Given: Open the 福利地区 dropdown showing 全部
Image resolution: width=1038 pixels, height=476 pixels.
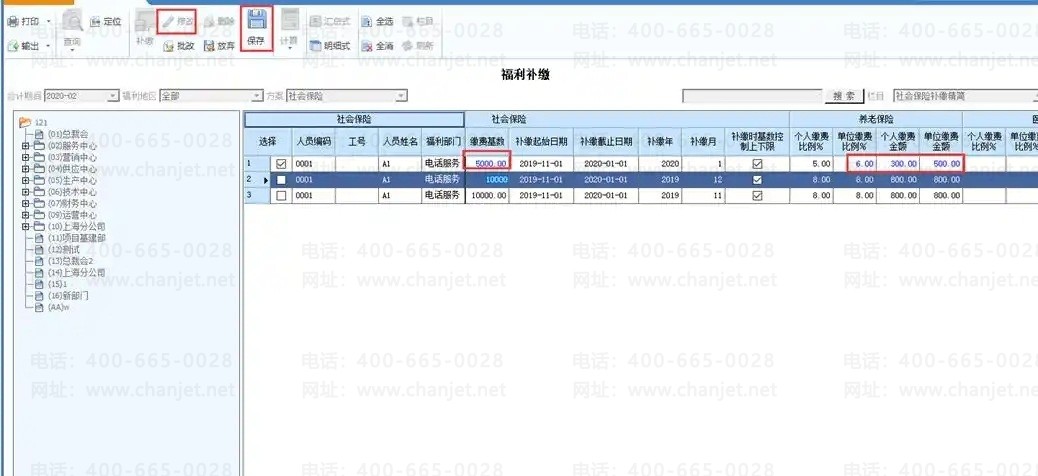Looking at the screenshot, I should [x=257, y=97].
